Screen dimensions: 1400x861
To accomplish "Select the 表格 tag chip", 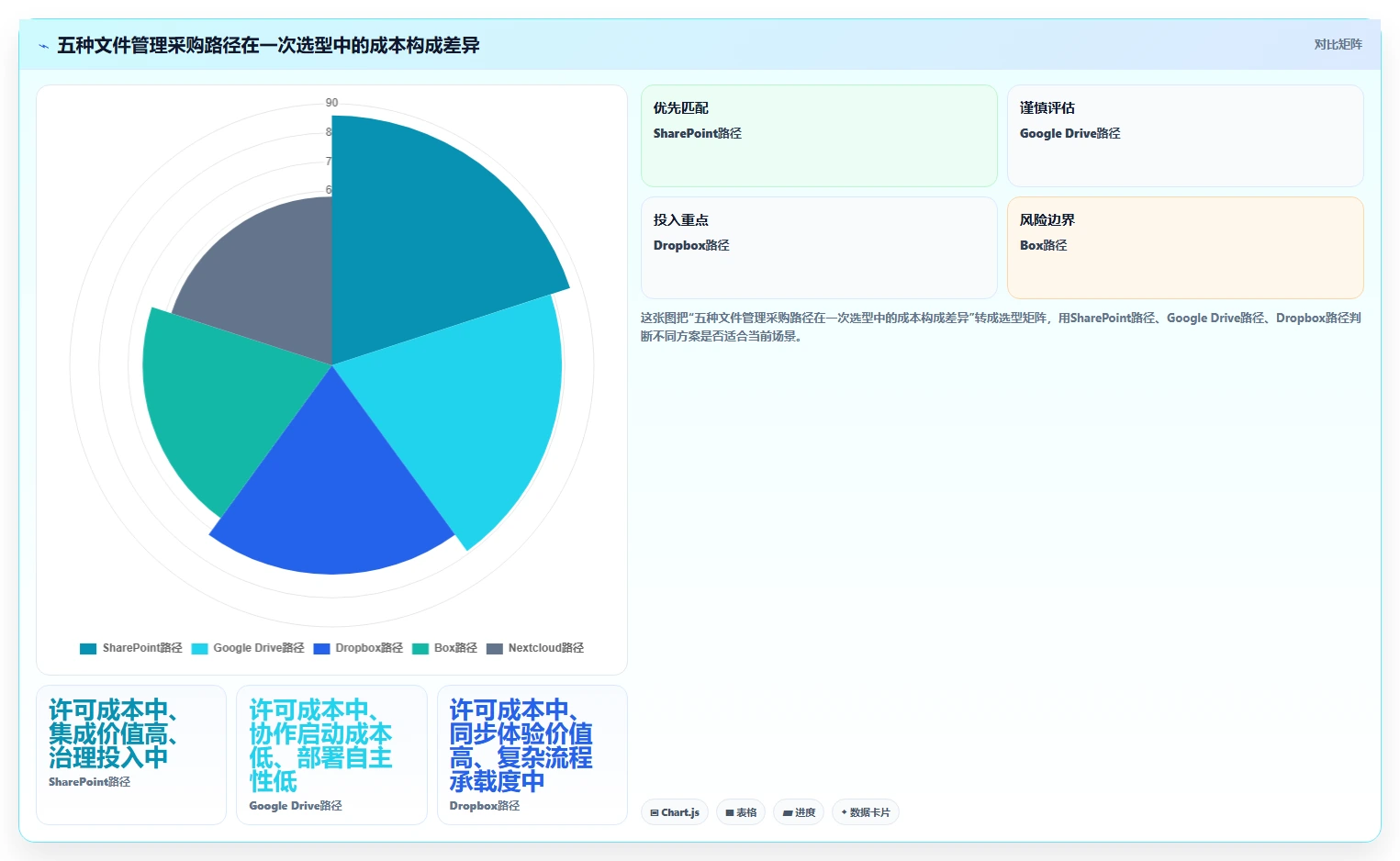I will [x=741, y=812].
